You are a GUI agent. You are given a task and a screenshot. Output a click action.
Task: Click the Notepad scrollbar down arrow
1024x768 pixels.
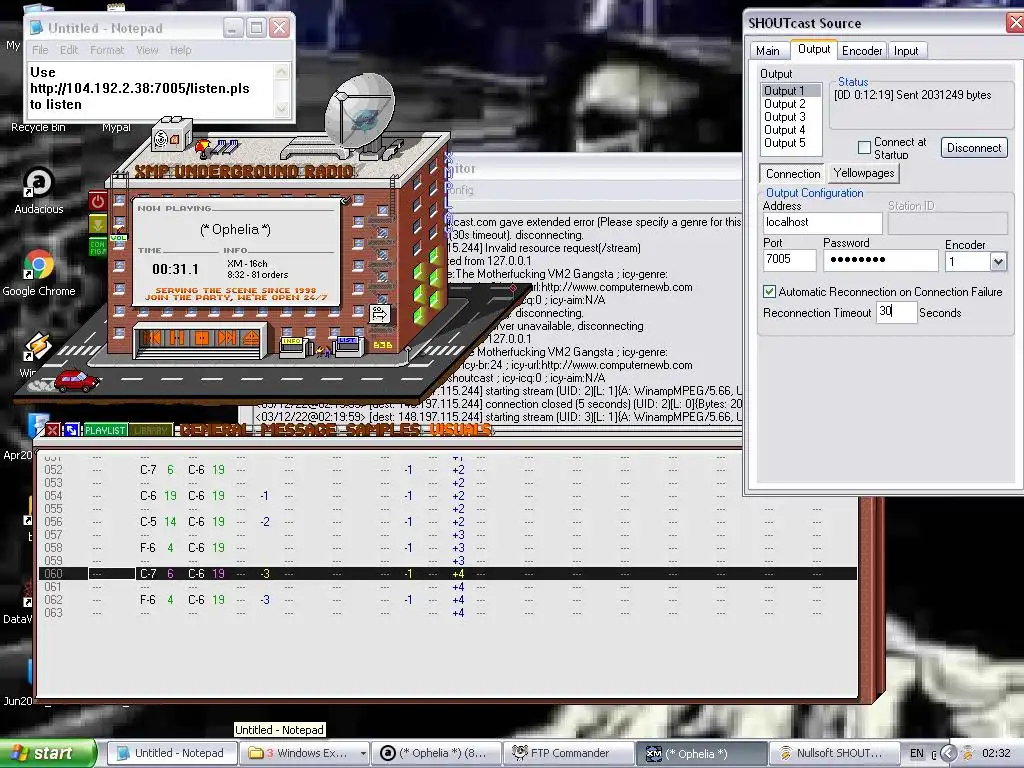(x=281, y=110)
